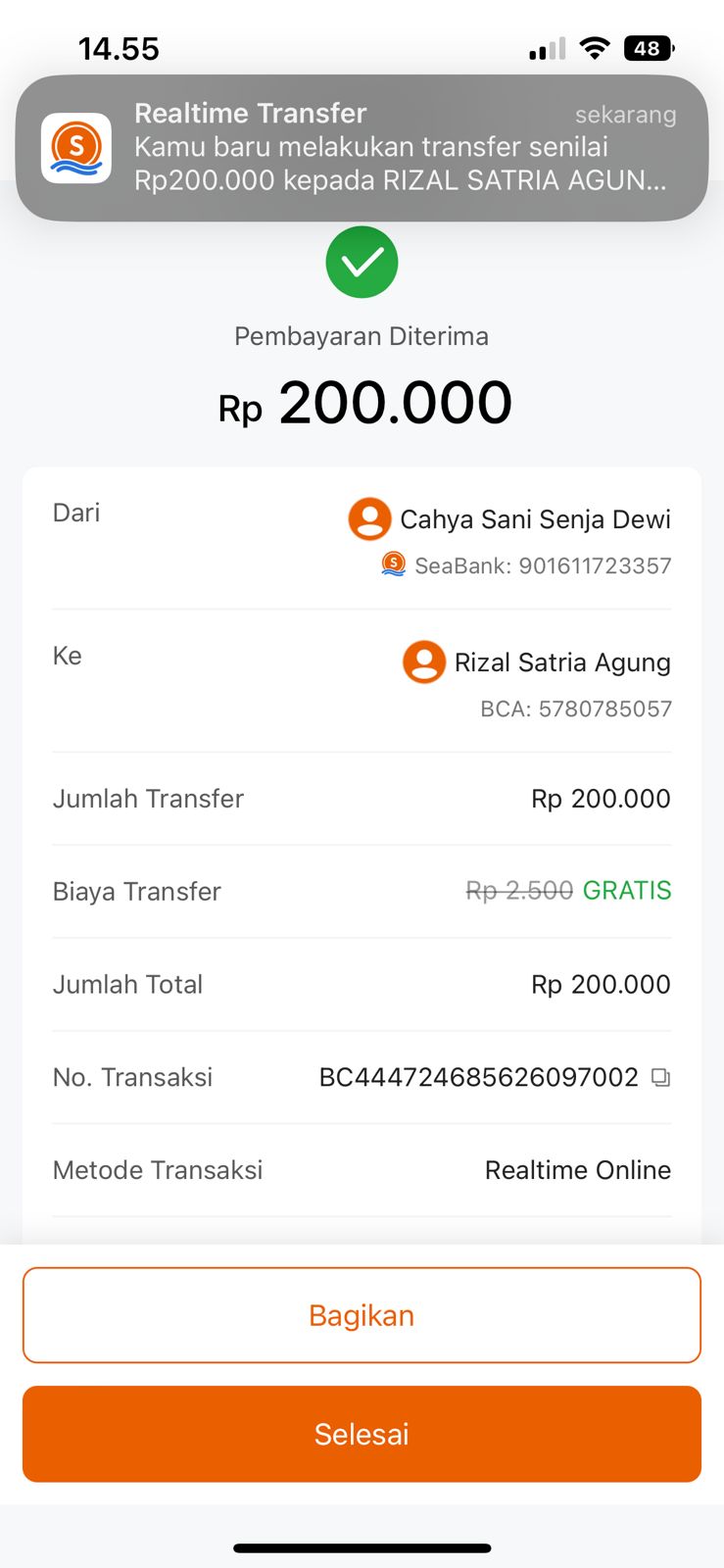This screenshot has width=724, height=1568.
Task: Tap the transaction number BC444724685626097002
Action: 478,1077
